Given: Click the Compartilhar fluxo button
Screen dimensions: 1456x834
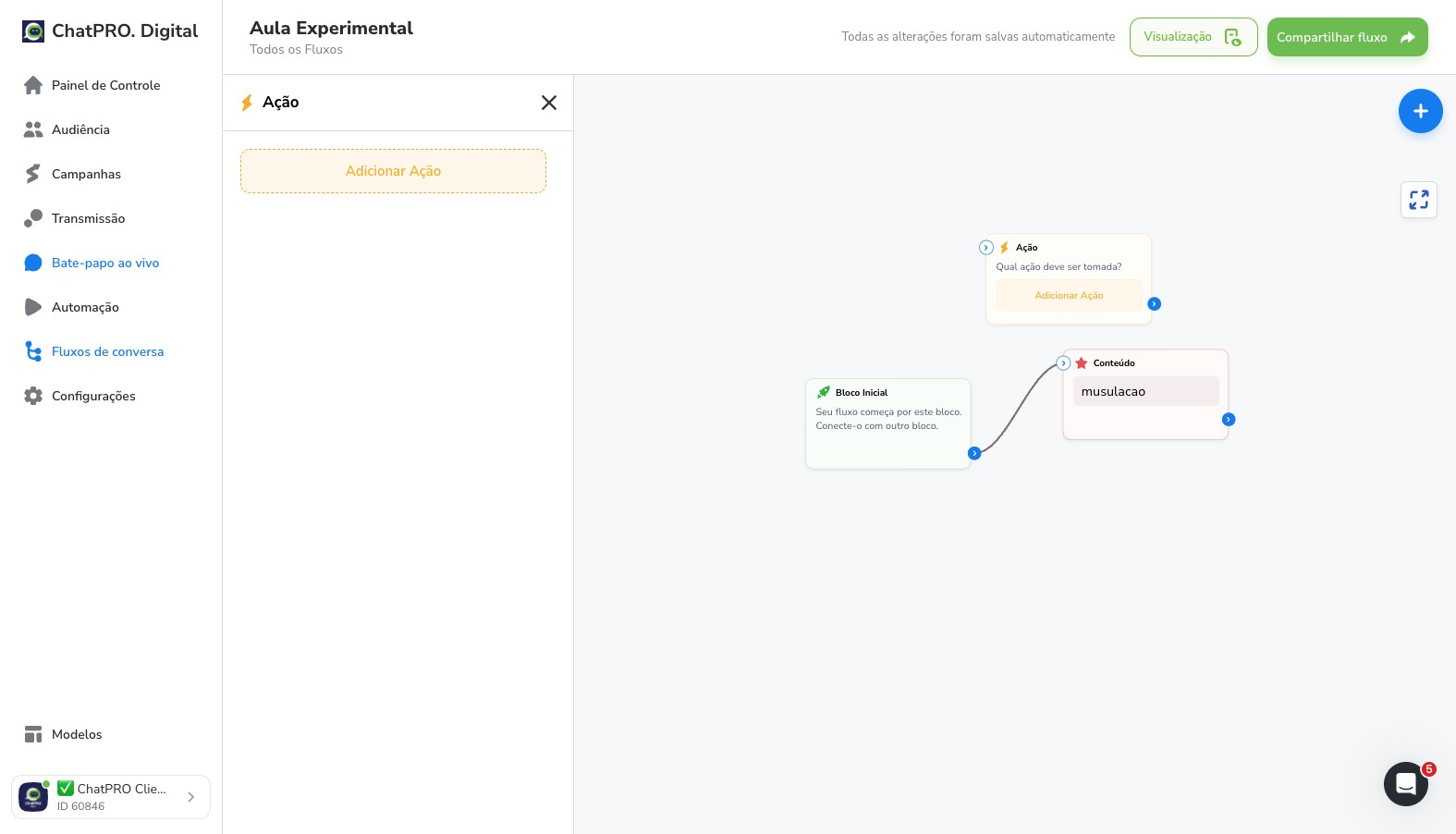Looking at the screenshot, I should point(1347,37).
